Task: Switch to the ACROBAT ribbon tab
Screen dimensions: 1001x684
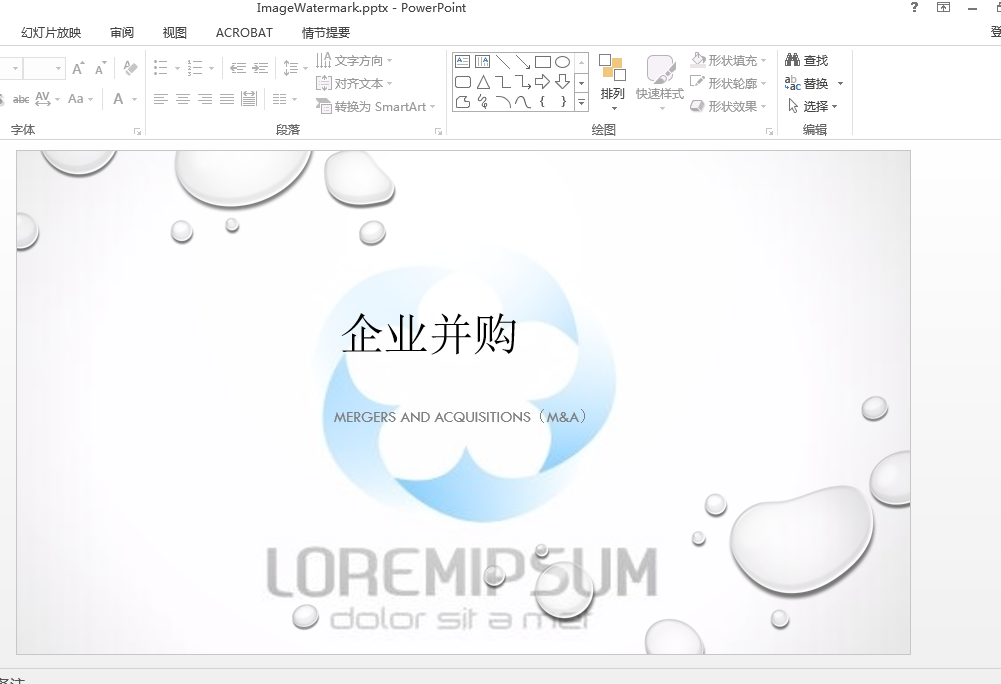Action: point(244,33)
